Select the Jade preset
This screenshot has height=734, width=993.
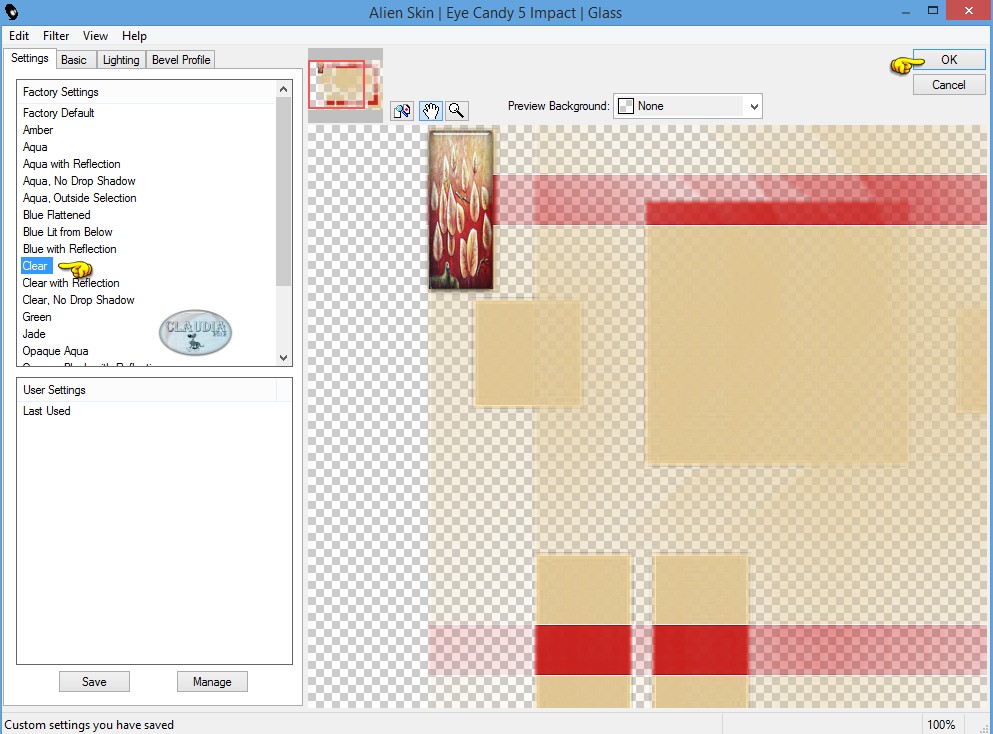34,334
